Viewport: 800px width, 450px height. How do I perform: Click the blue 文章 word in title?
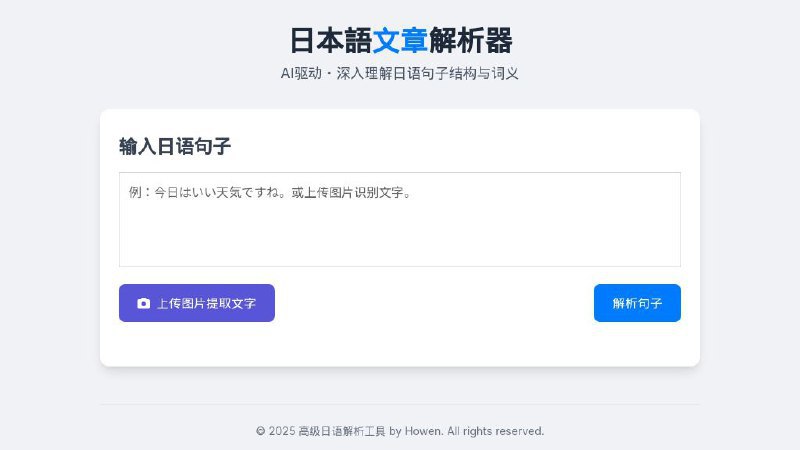coord(400,41)
